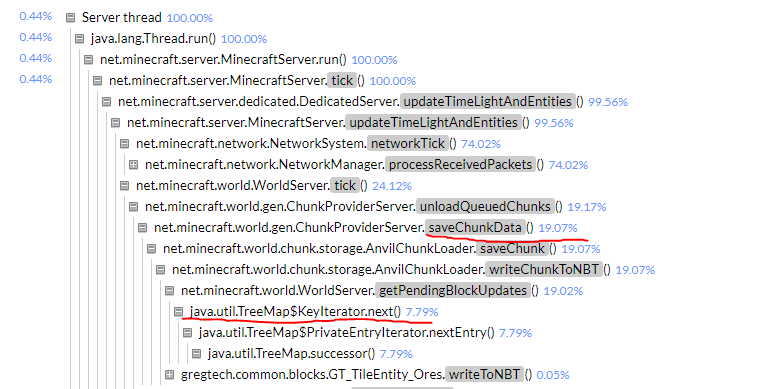Viewport: 769px width, 389px height.
Task: Click the processReceivedPackets method name
Action: [461, 164]
